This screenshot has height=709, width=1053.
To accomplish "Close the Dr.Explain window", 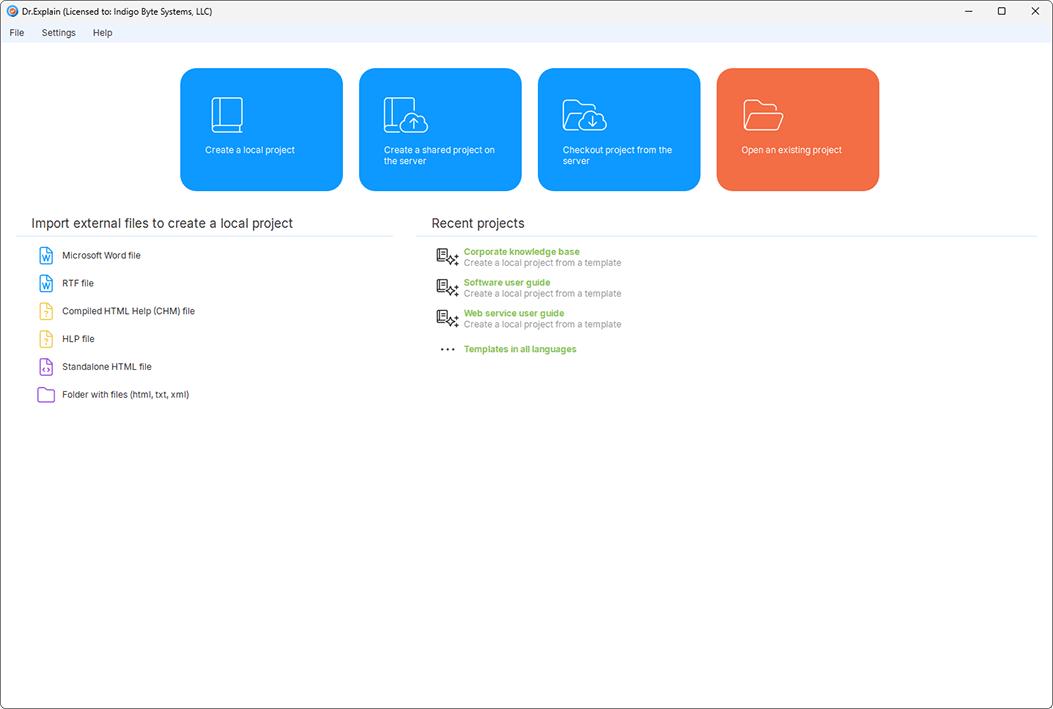I will click(1035, 11).
